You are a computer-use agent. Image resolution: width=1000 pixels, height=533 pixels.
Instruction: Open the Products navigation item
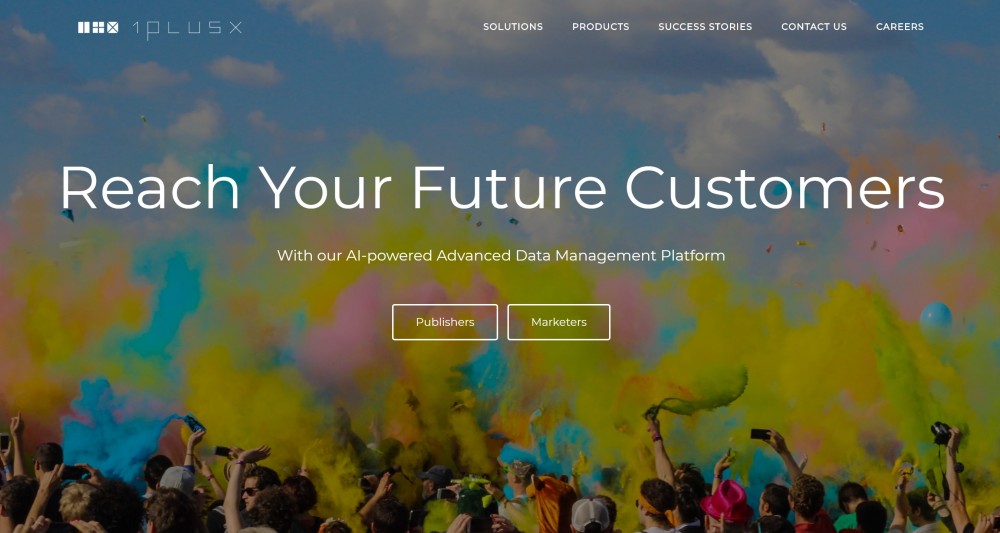[600, 27]
